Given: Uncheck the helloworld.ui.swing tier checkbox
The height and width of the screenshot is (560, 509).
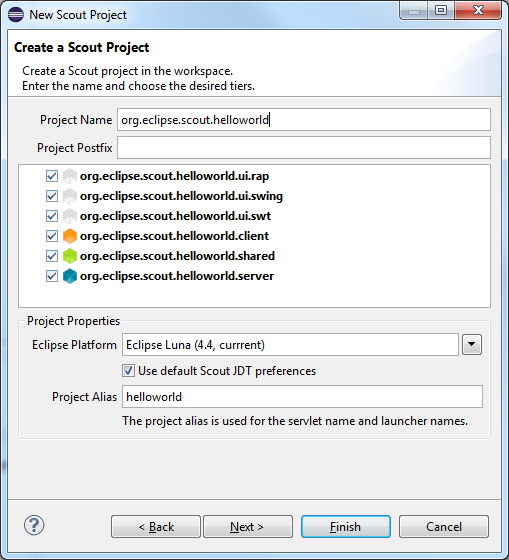Looking at the screenshot, I should [52, 196].
